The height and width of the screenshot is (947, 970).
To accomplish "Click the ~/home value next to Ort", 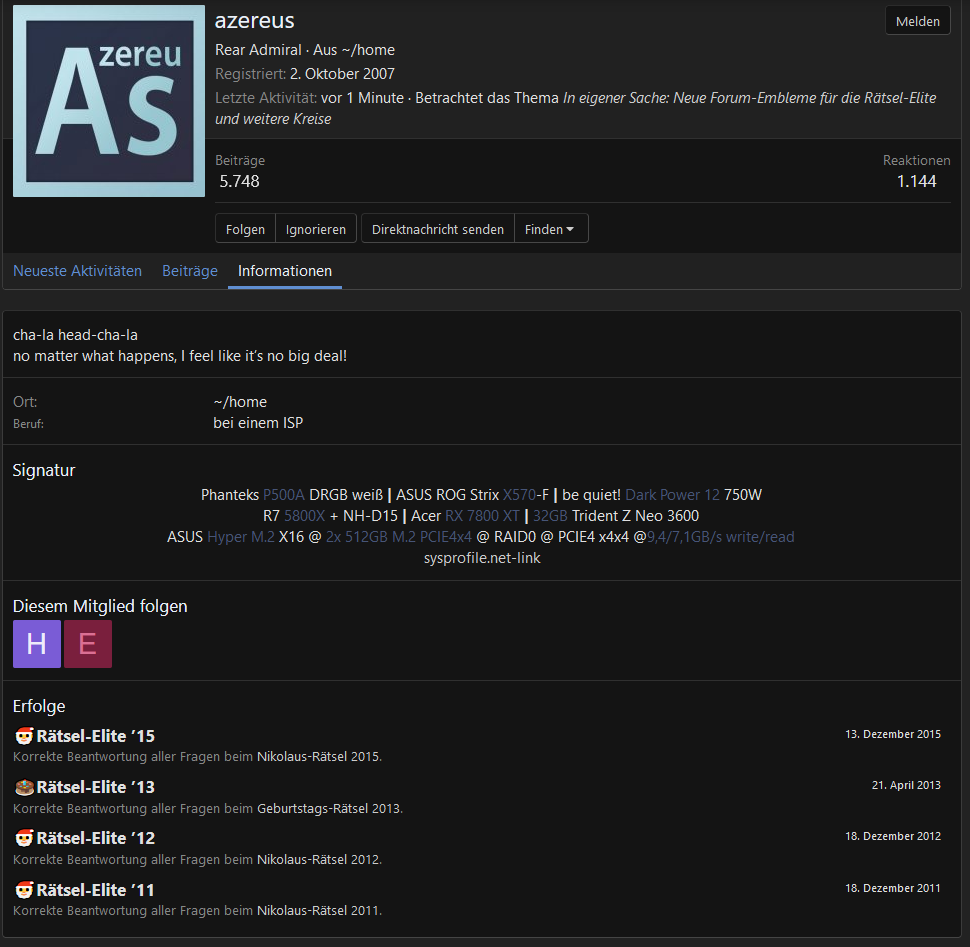I will (x=240, y=402).
